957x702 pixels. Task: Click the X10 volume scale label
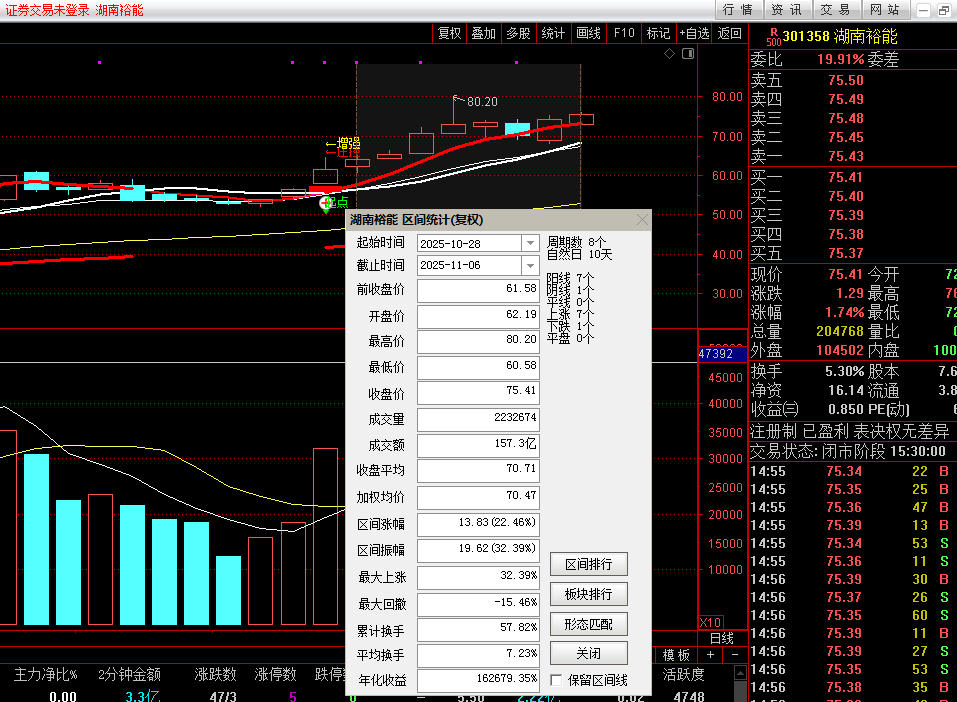click(x=710, y=622)
